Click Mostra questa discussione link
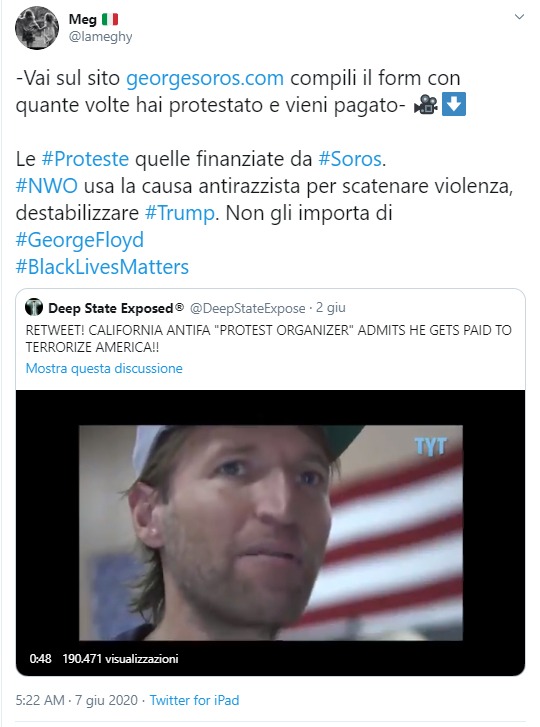 [x=104, y=368]
